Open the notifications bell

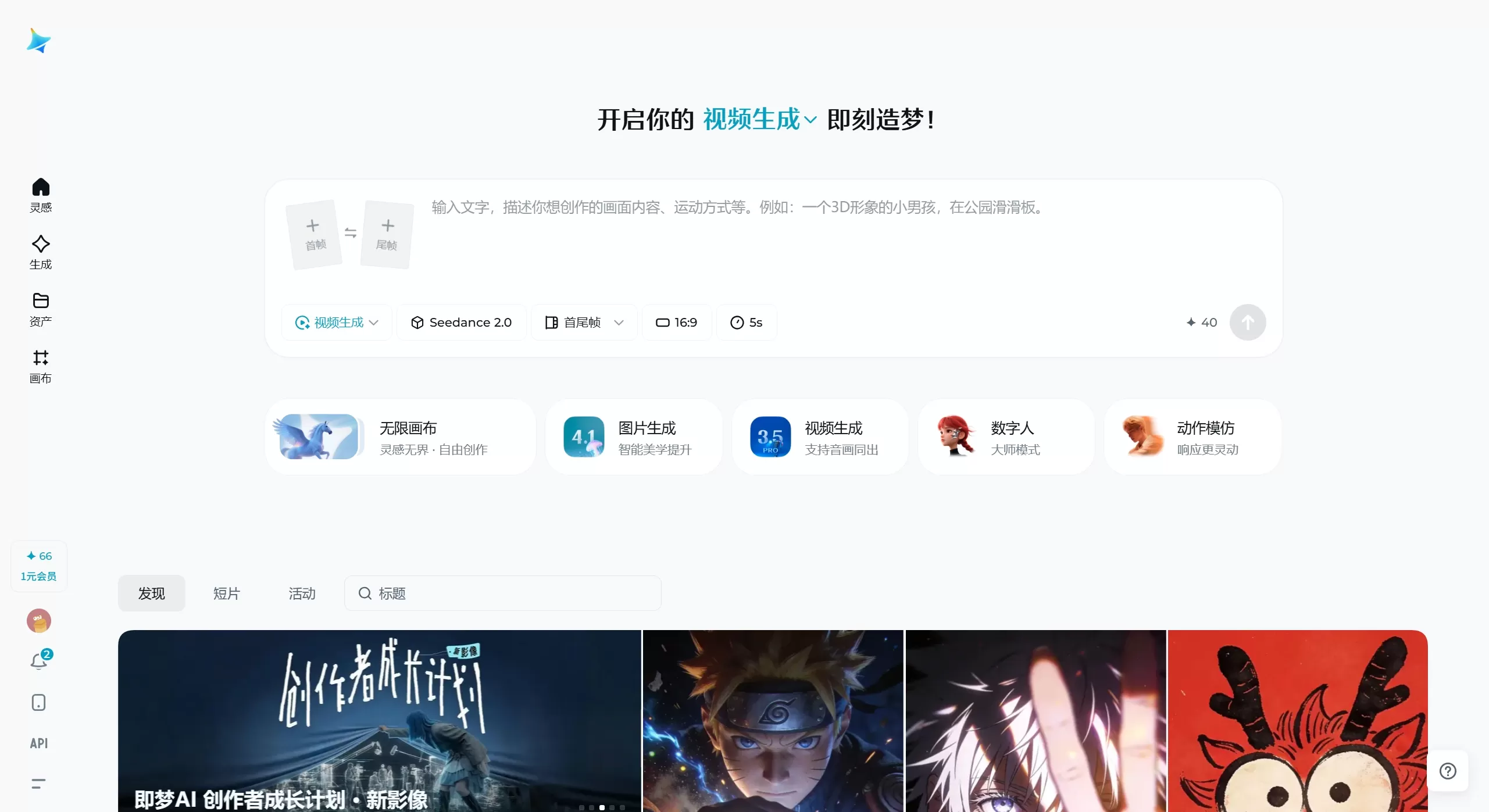click(x=40, y=661)
